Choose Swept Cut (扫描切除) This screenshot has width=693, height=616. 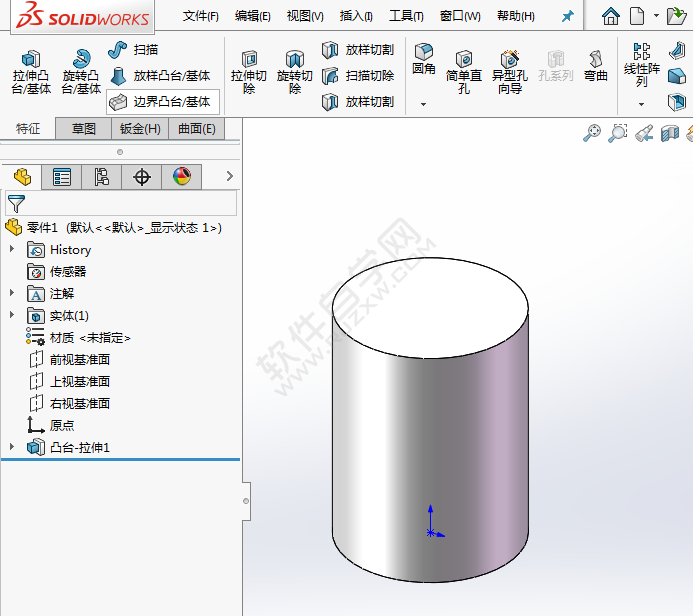(358, 76)
